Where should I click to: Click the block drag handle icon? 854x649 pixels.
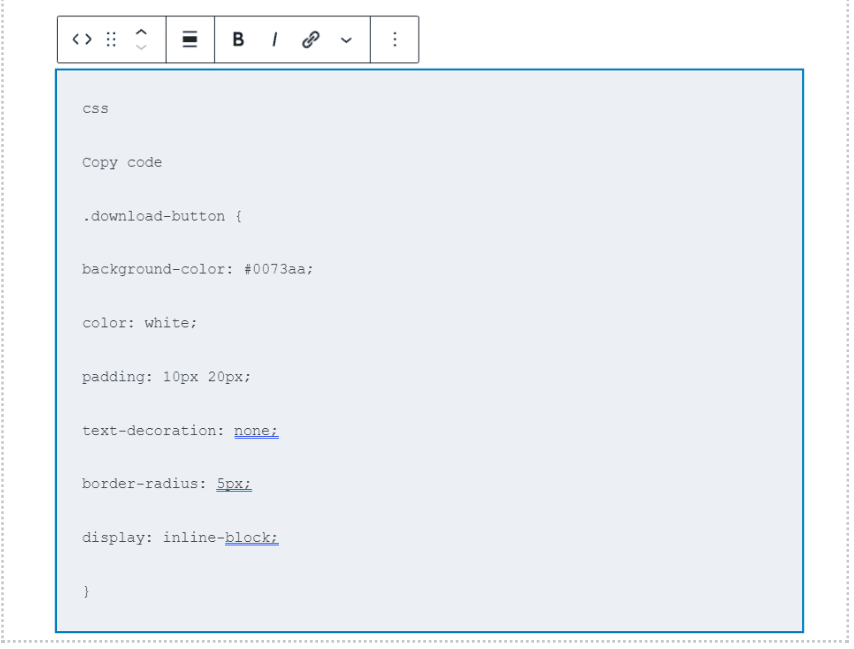coord(111,39)
